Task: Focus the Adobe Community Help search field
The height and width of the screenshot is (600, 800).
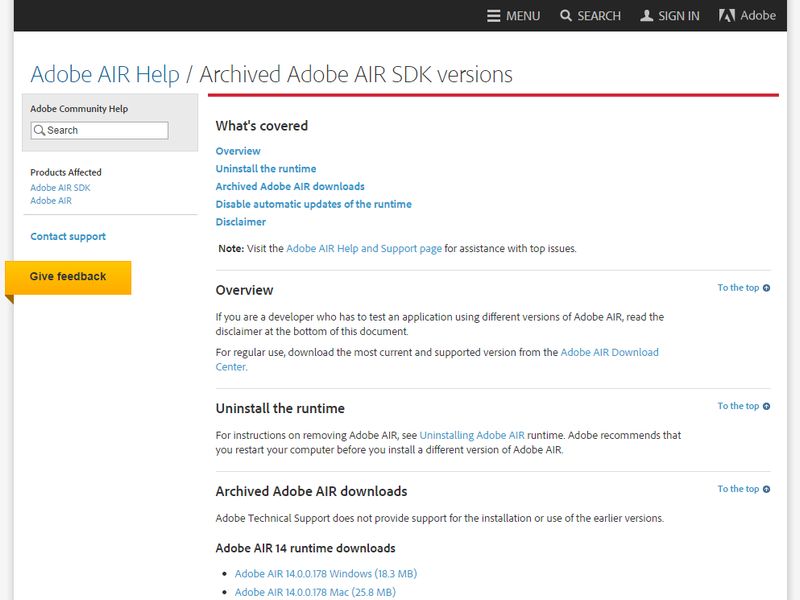Action: click(99, 131)
